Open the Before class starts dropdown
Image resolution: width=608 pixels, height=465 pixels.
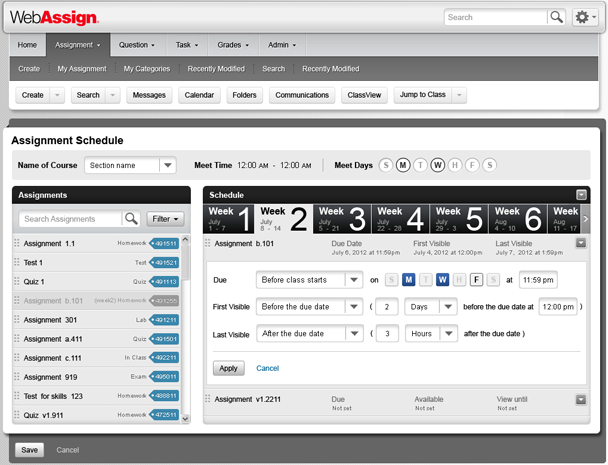pyautogui.click(x=309, y=280)
